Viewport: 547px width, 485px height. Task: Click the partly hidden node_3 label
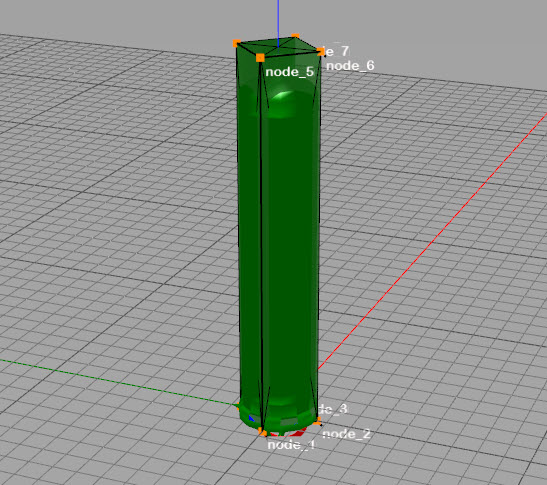333,409
